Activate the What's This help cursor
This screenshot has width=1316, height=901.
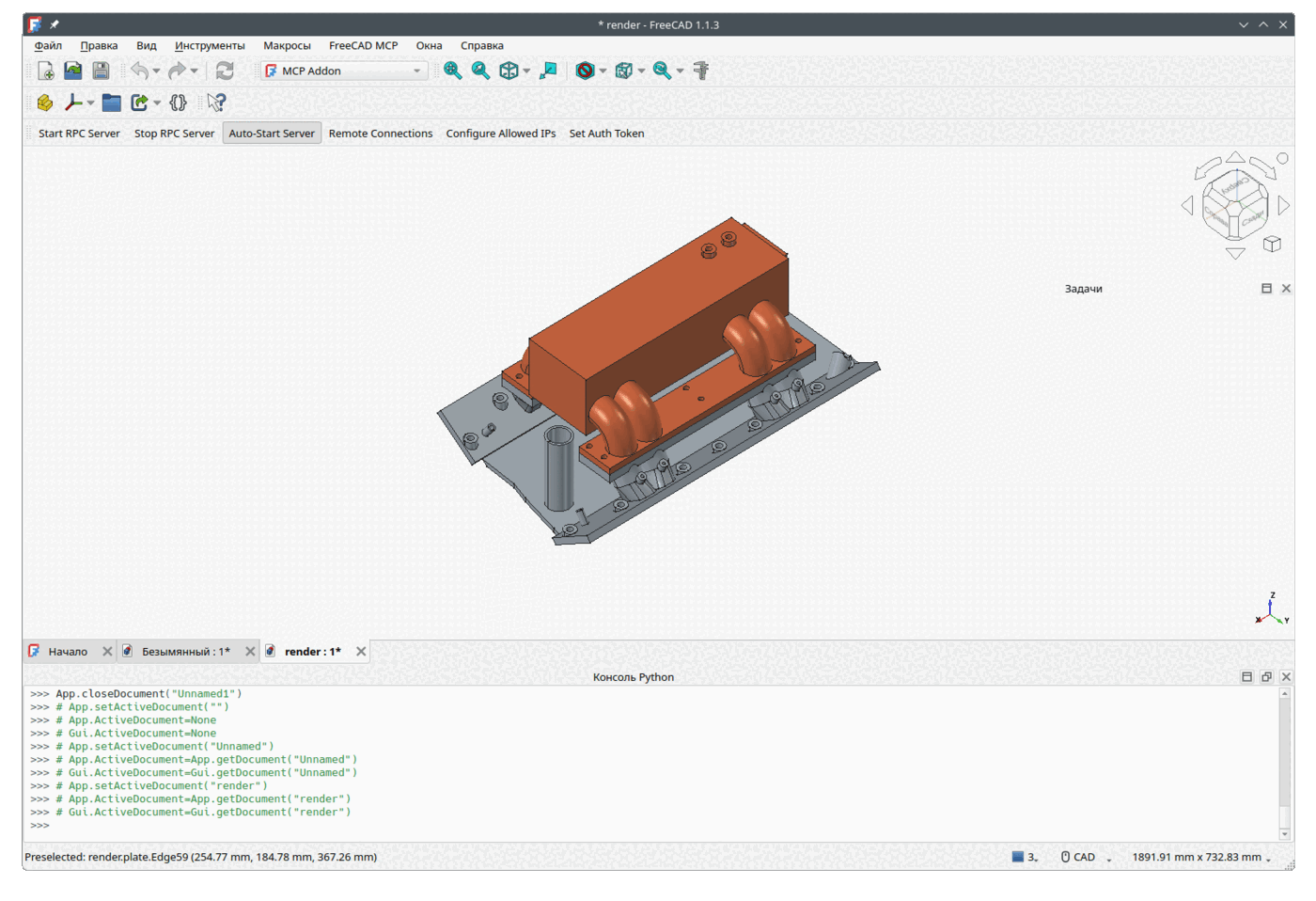pos(216,103)
